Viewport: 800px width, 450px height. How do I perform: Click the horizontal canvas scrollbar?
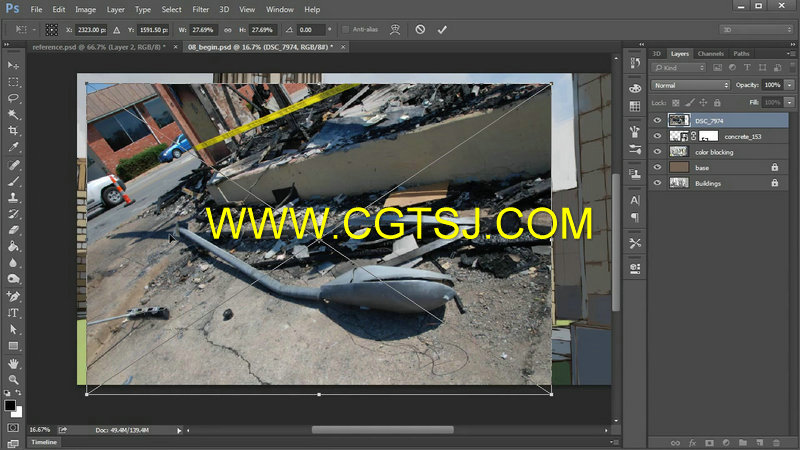[383, 430]
